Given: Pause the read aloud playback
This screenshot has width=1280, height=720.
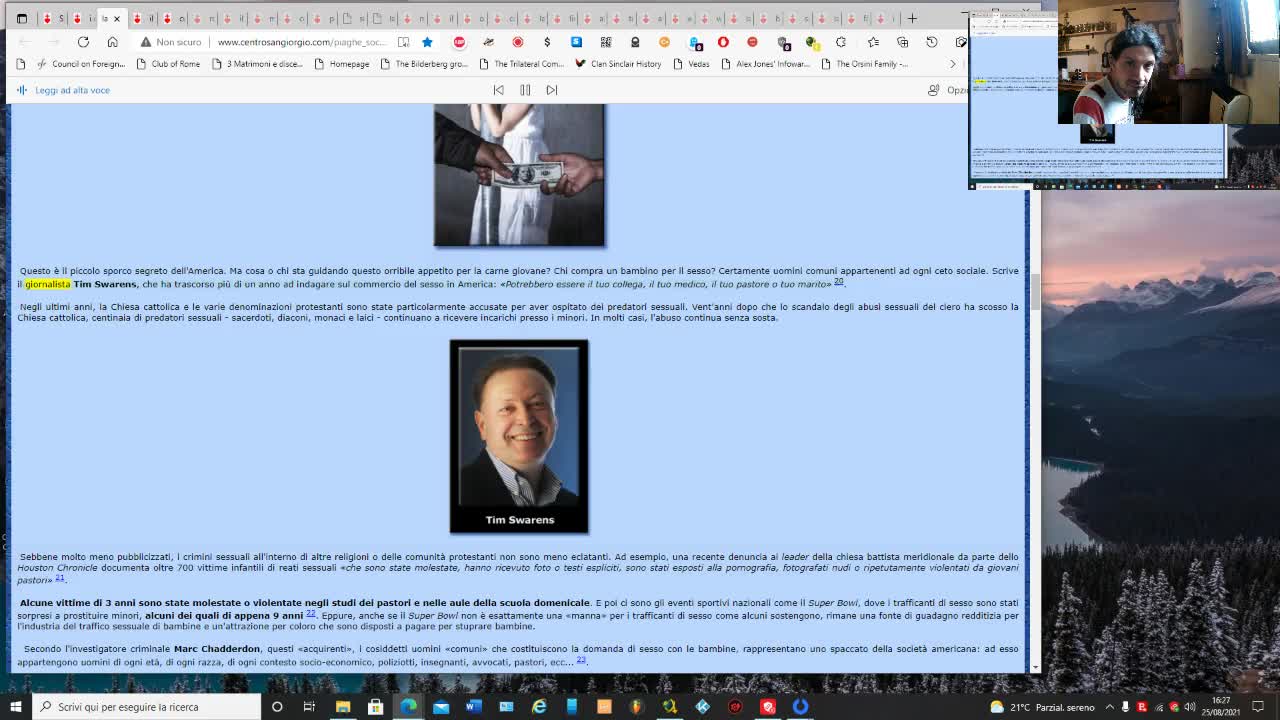Looking at the screenshot, I should coord(525,90).
